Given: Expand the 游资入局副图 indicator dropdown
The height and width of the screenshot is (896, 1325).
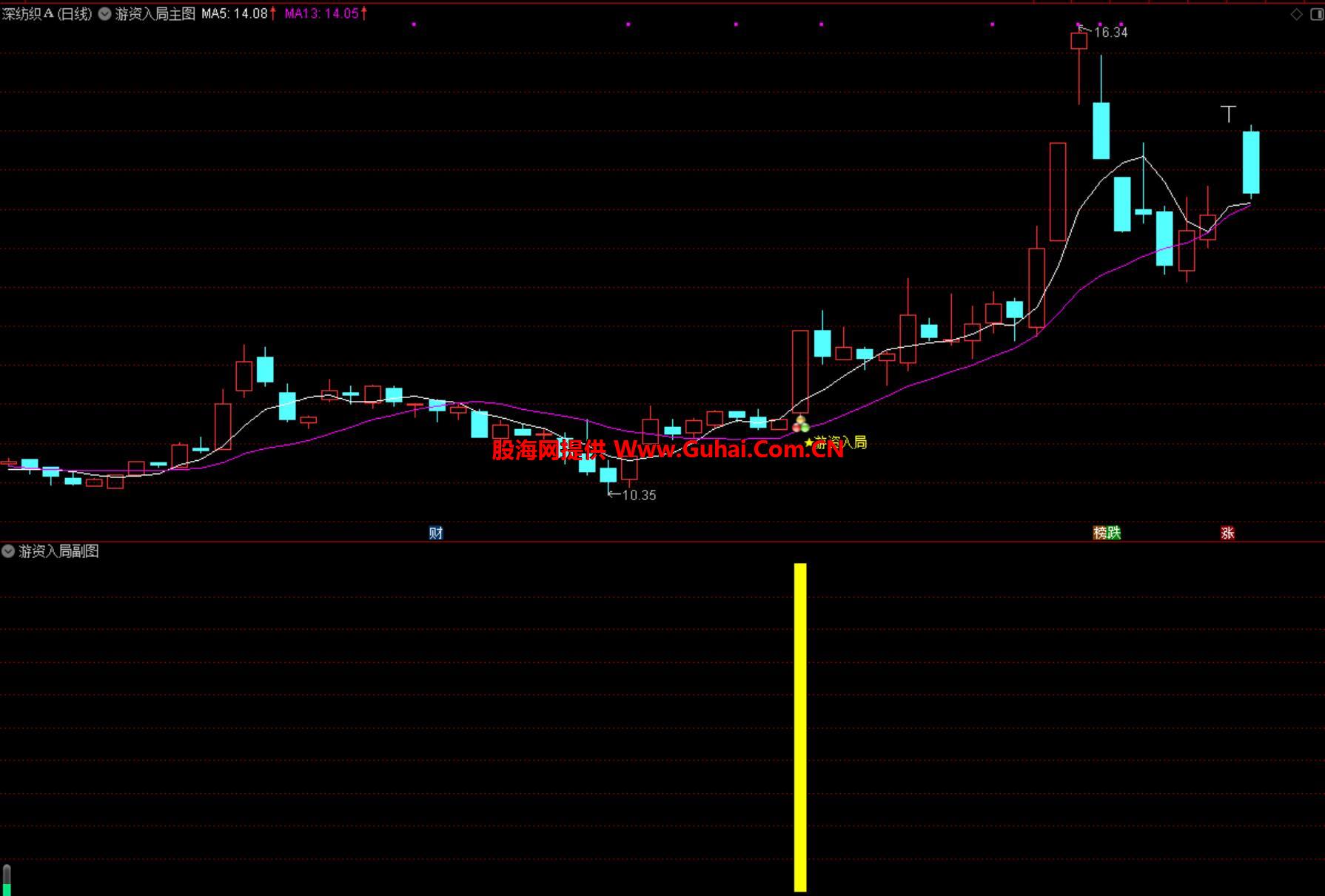Looking at the screenshot, I should (8, 550).
